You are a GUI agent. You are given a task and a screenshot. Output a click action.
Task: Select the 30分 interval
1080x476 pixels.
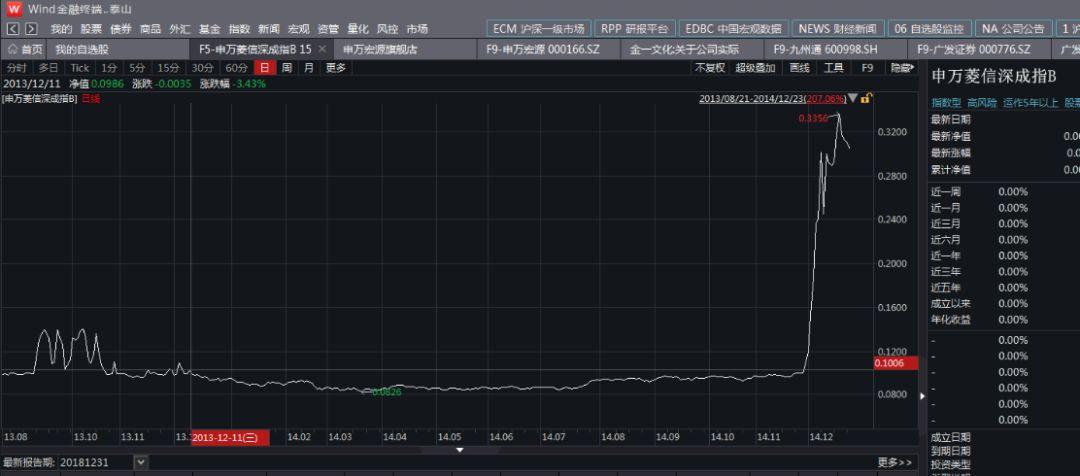tap(202, 68)
